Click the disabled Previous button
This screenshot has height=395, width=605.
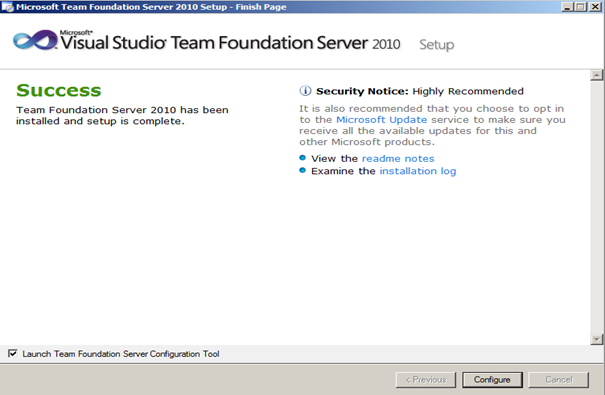[x=426, y=380]
